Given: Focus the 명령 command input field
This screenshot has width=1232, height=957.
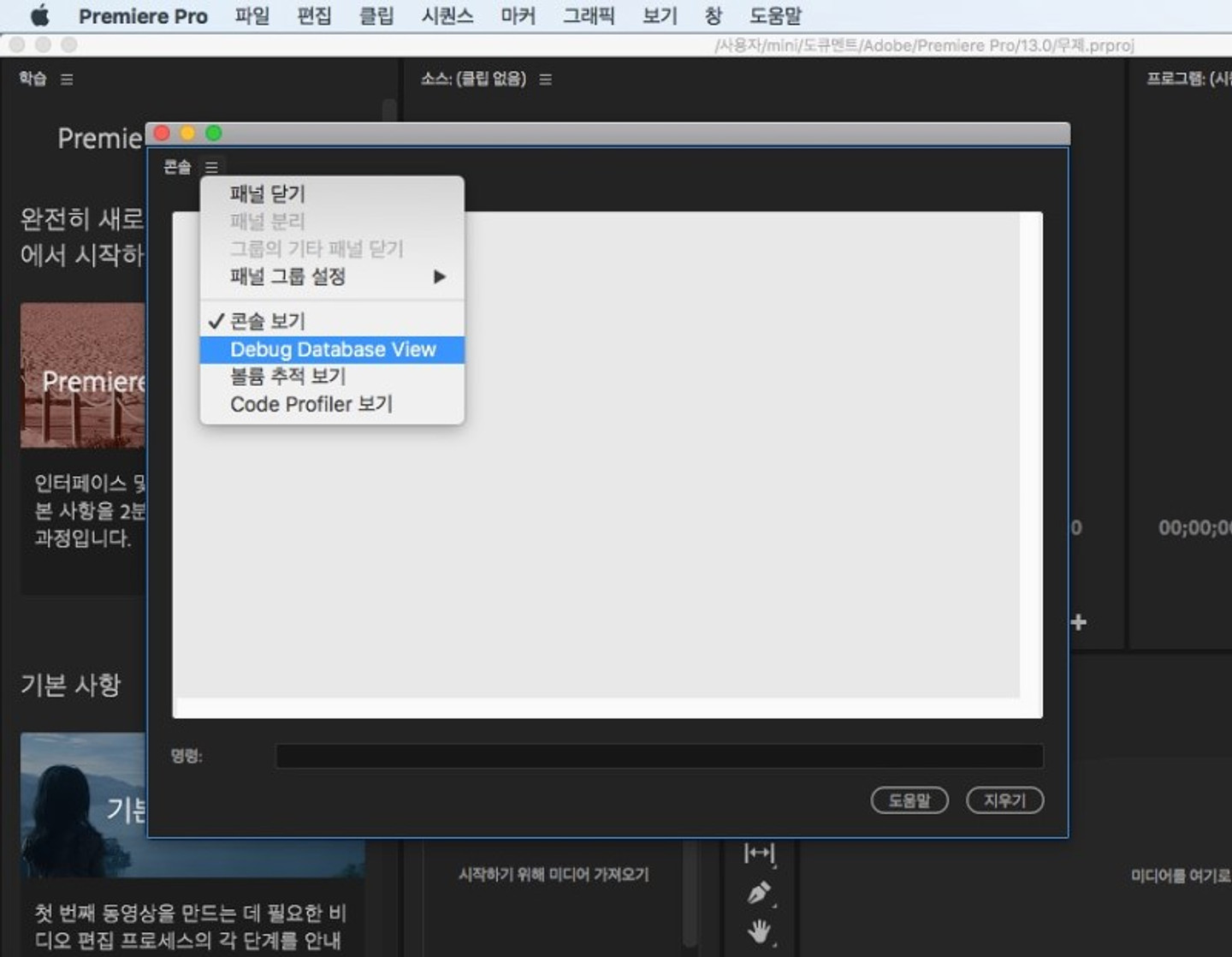Looking at the screenshot, I should tap(659, 756).
